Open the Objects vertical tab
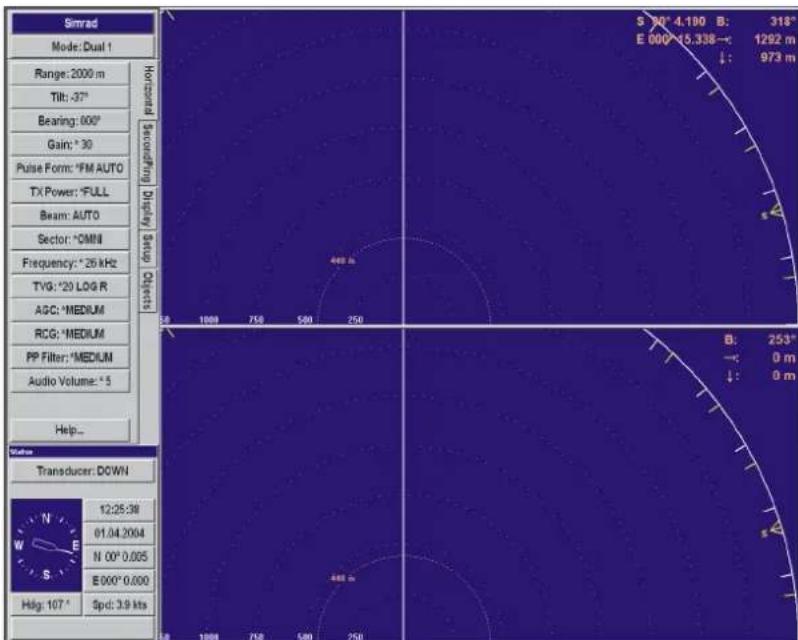The image size is (798, 640). pyautogui.click(x=148, y=290)
